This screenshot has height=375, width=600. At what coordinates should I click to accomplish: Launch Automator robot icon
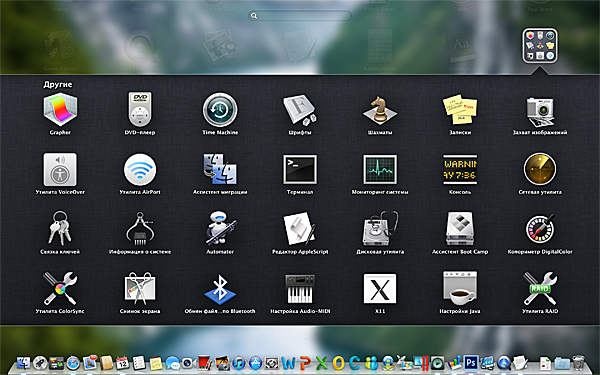220,228
